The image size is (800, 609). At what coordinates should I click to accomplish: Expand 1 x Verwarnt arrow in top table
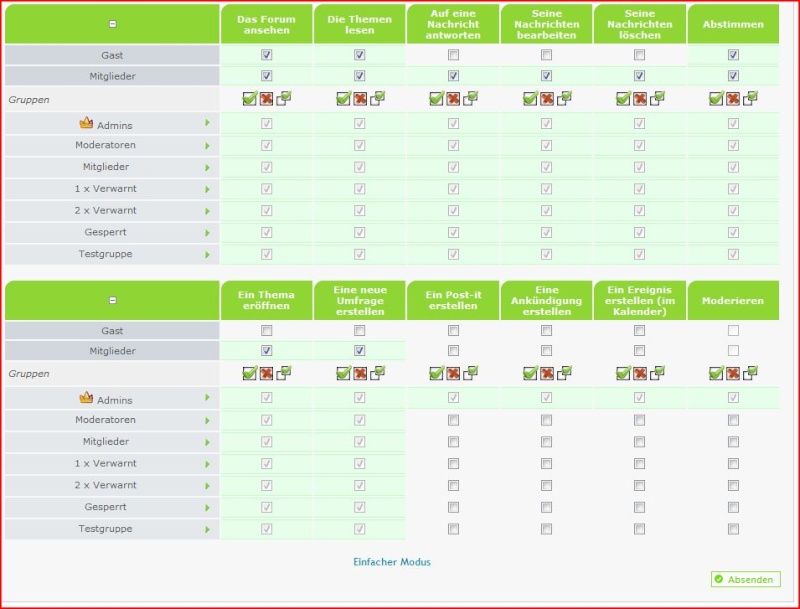[x=207, y=189]
